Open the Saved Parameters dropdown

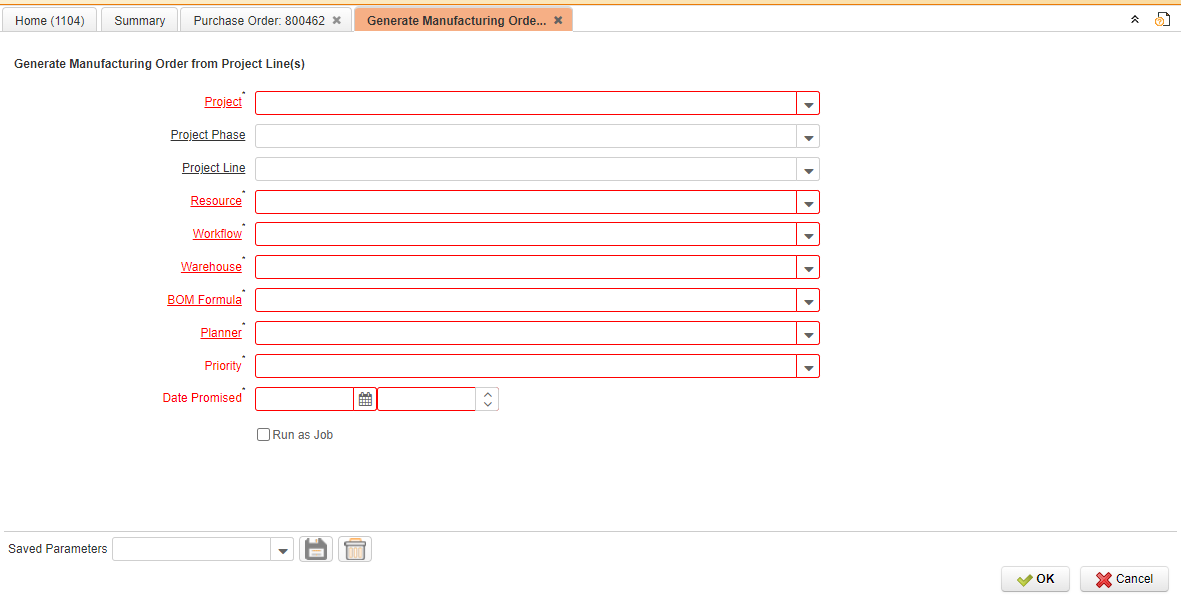282,549
